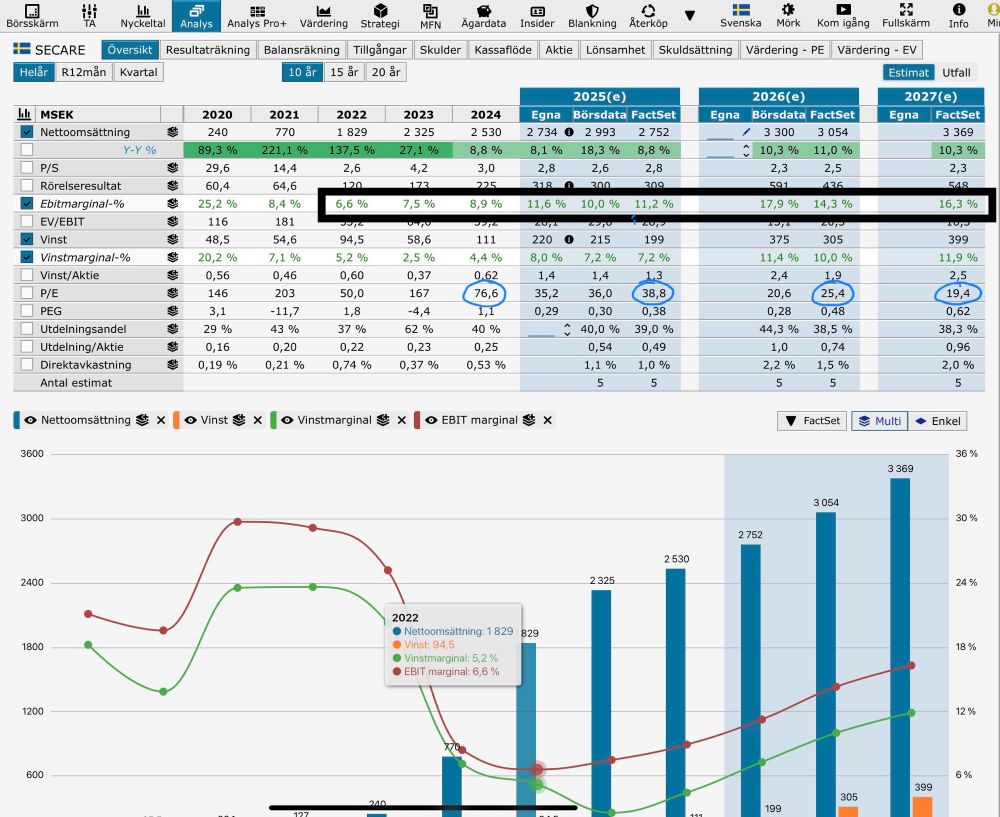The height and width of the screenshot is (817, 1000).
Task: Check the EV/EBIT checkbox
Action: click(26, 221)
